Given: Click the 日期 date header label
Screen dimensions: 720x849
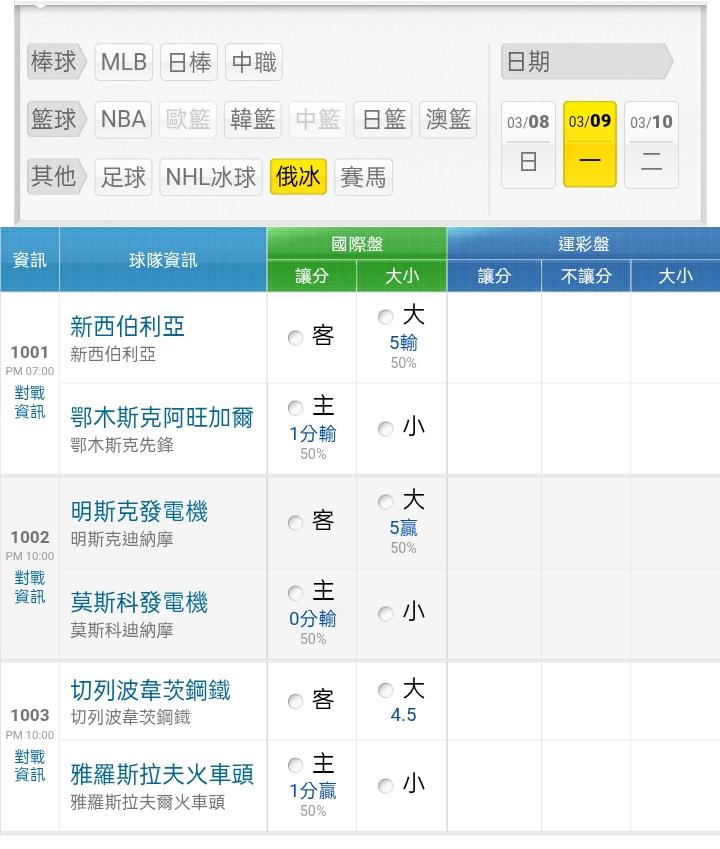Looking at the screenshot, I should [x=528, y=62].
